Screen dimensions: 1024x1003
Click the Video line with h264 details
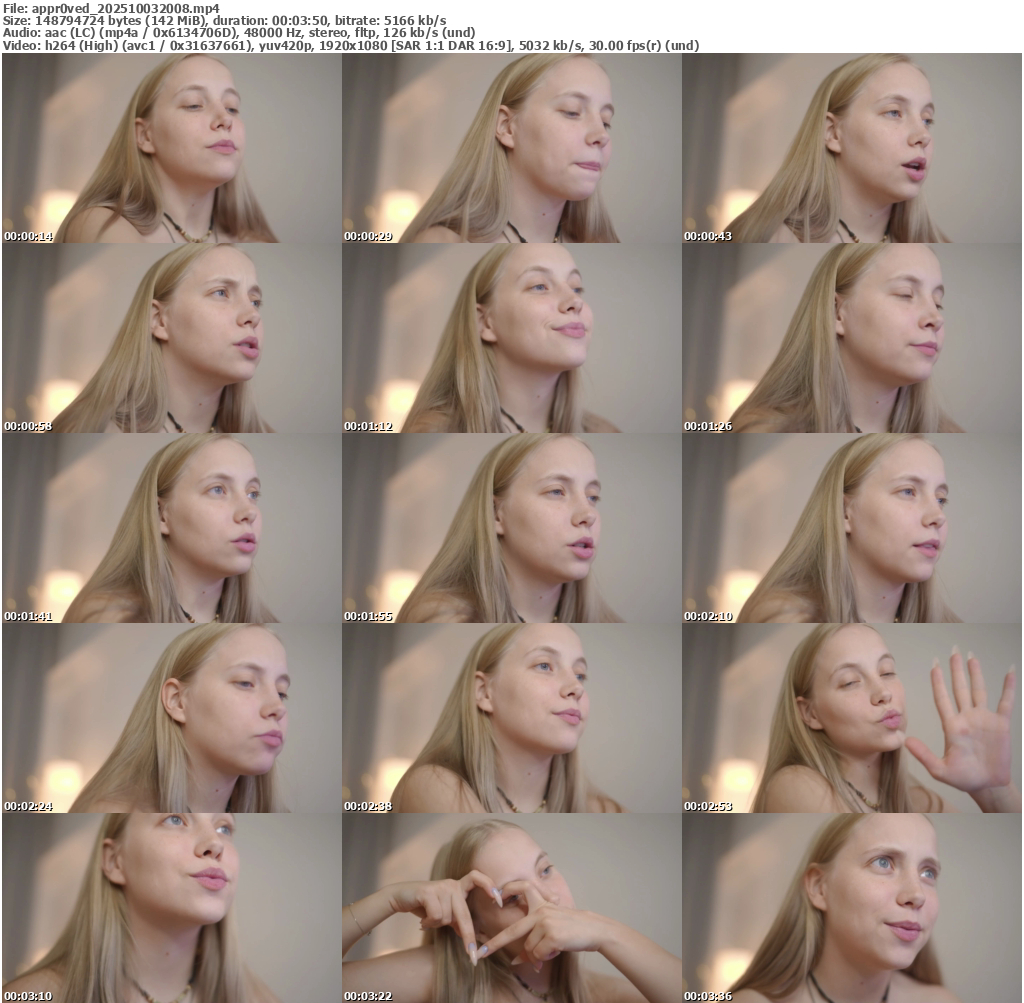[351, 45]
